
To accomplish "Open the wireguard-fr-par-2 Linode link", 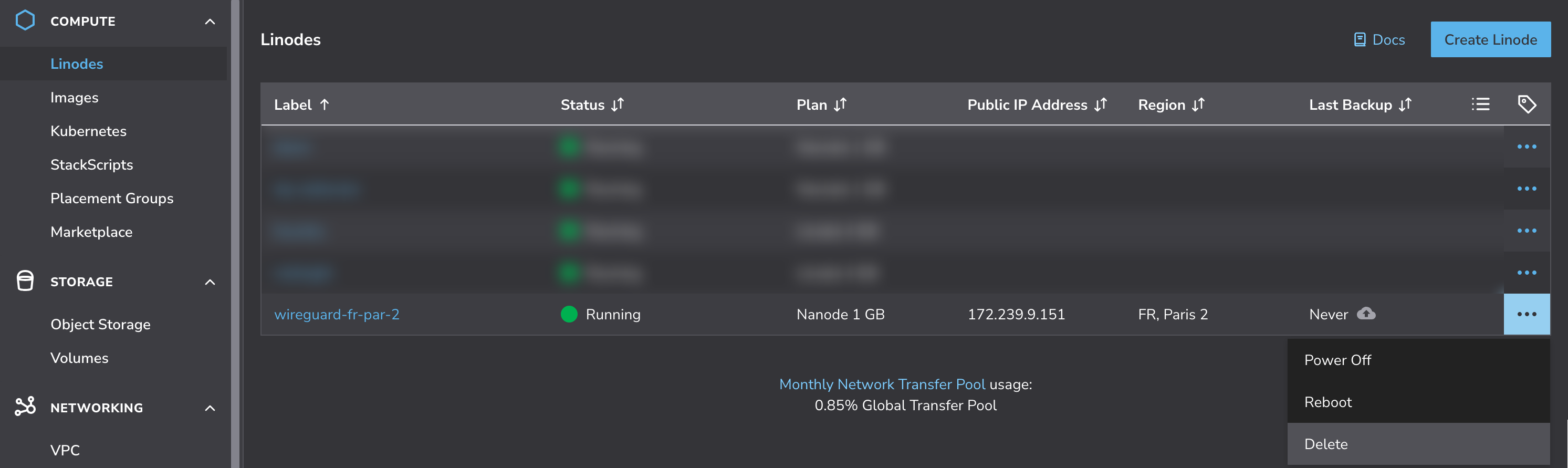I will pyautogui.click(x=337, y=315).
